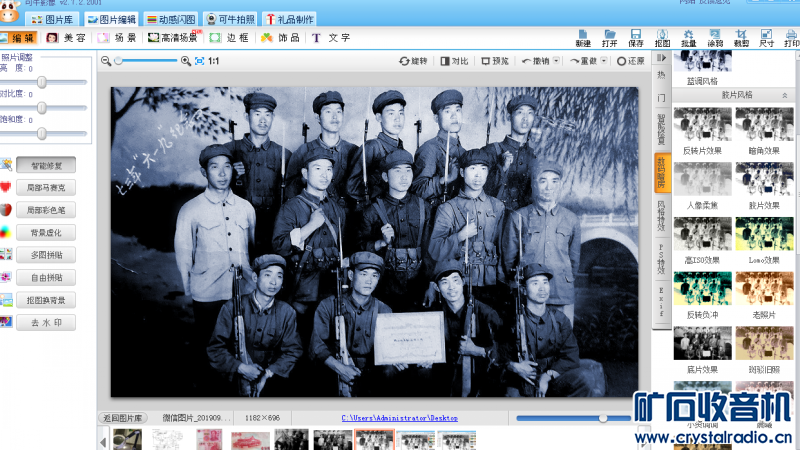Open the 重做 redo history dropdown arrow
The height and width of the screenshot is (450, 800).
[604, 61]
